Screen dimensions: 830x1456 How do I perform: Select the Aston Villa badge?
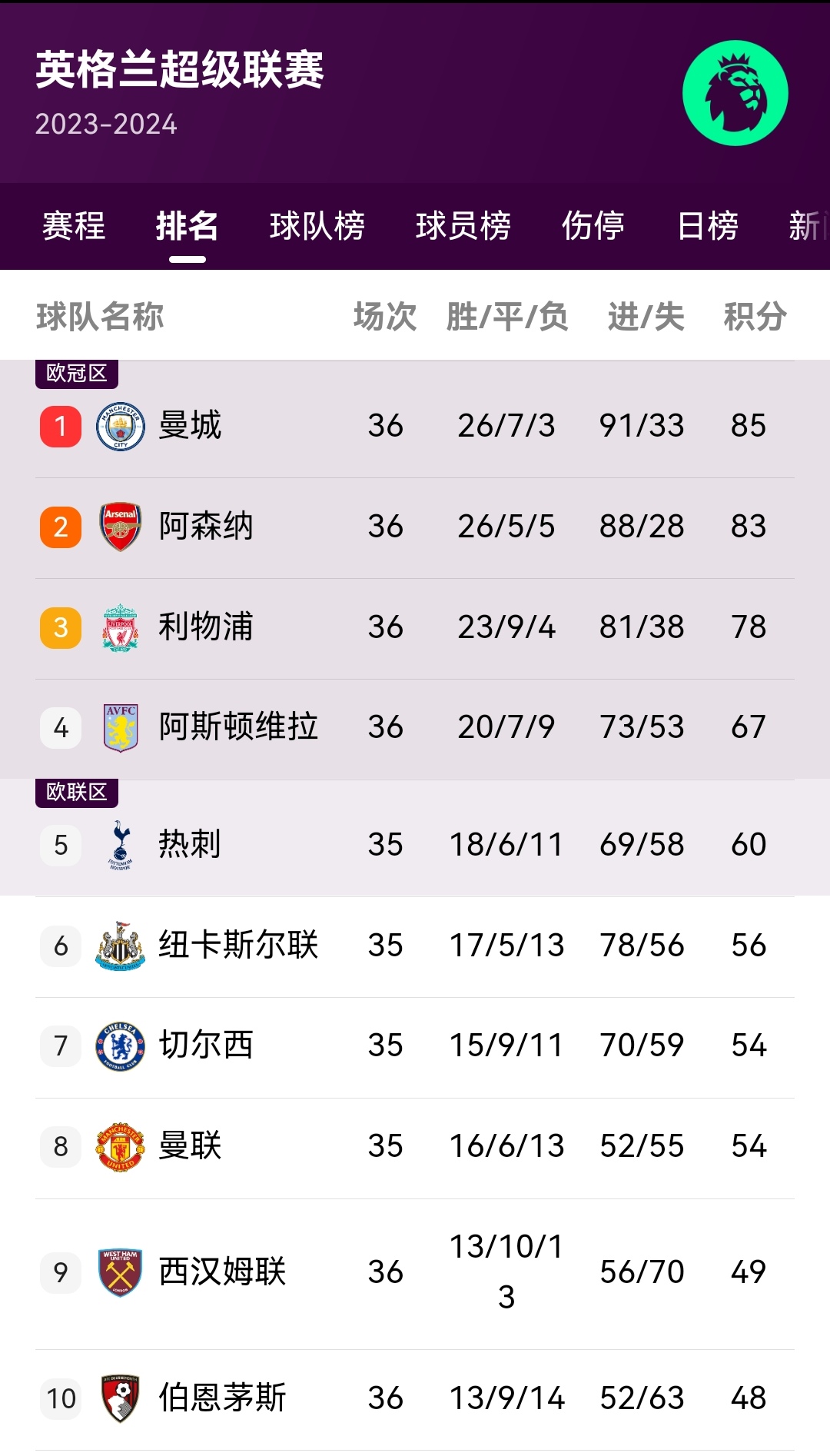point(121,727)
